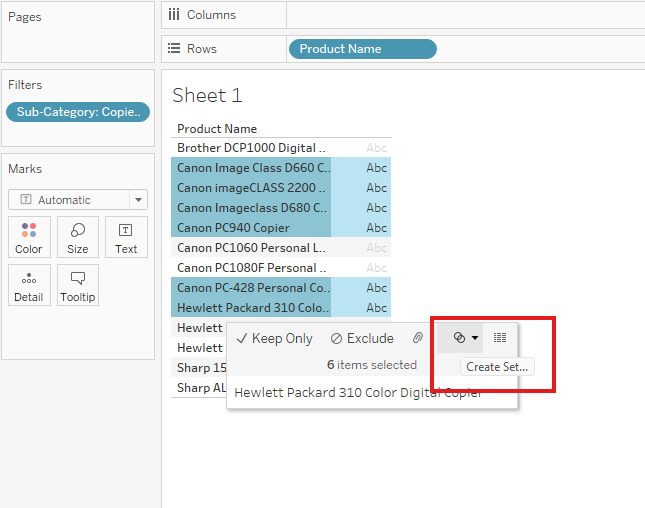
Task: Click the empty Columns shelf field
Action: 466,15
